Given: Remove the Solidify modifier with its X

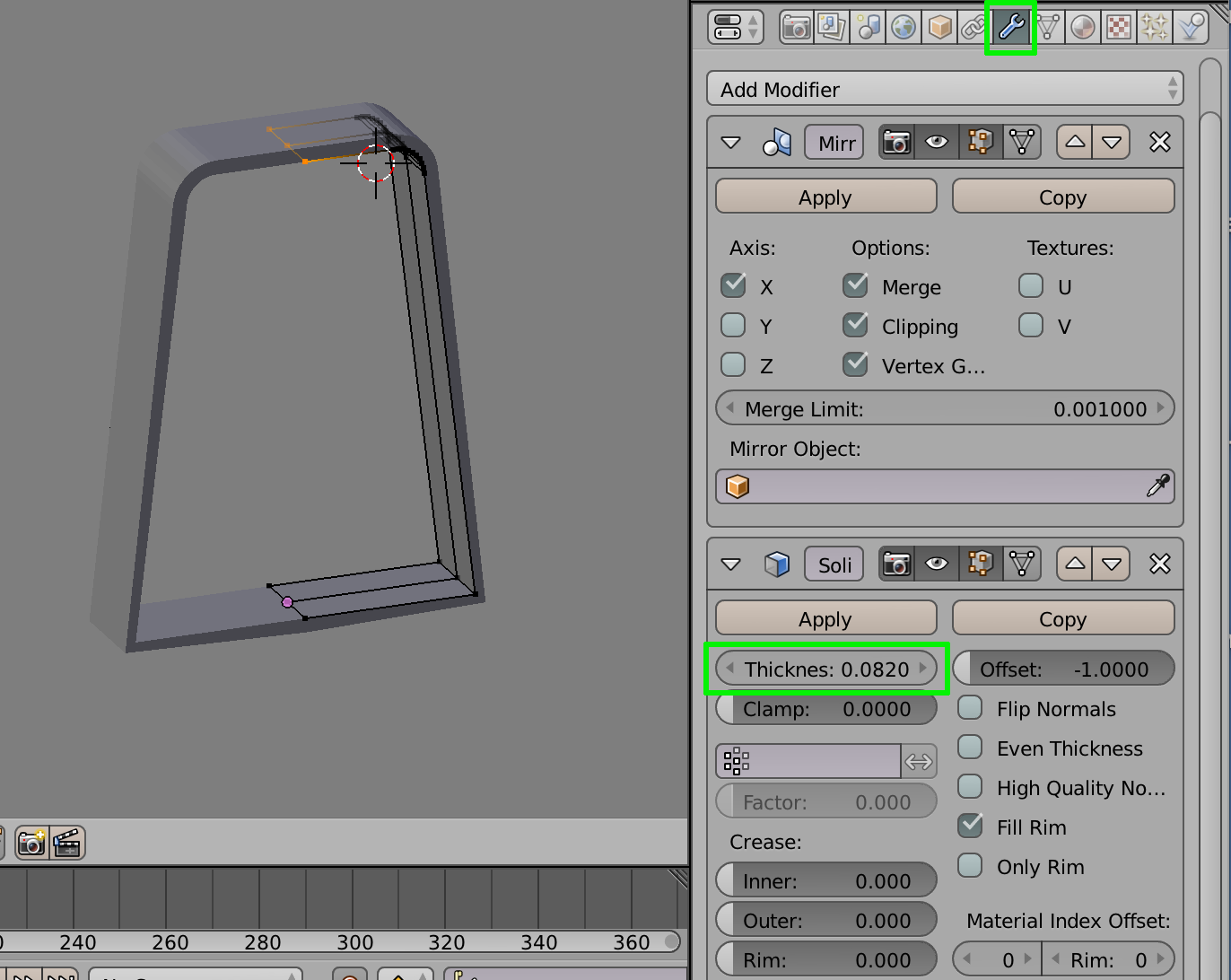Looking at the screenshot, I should point(1160,564).
